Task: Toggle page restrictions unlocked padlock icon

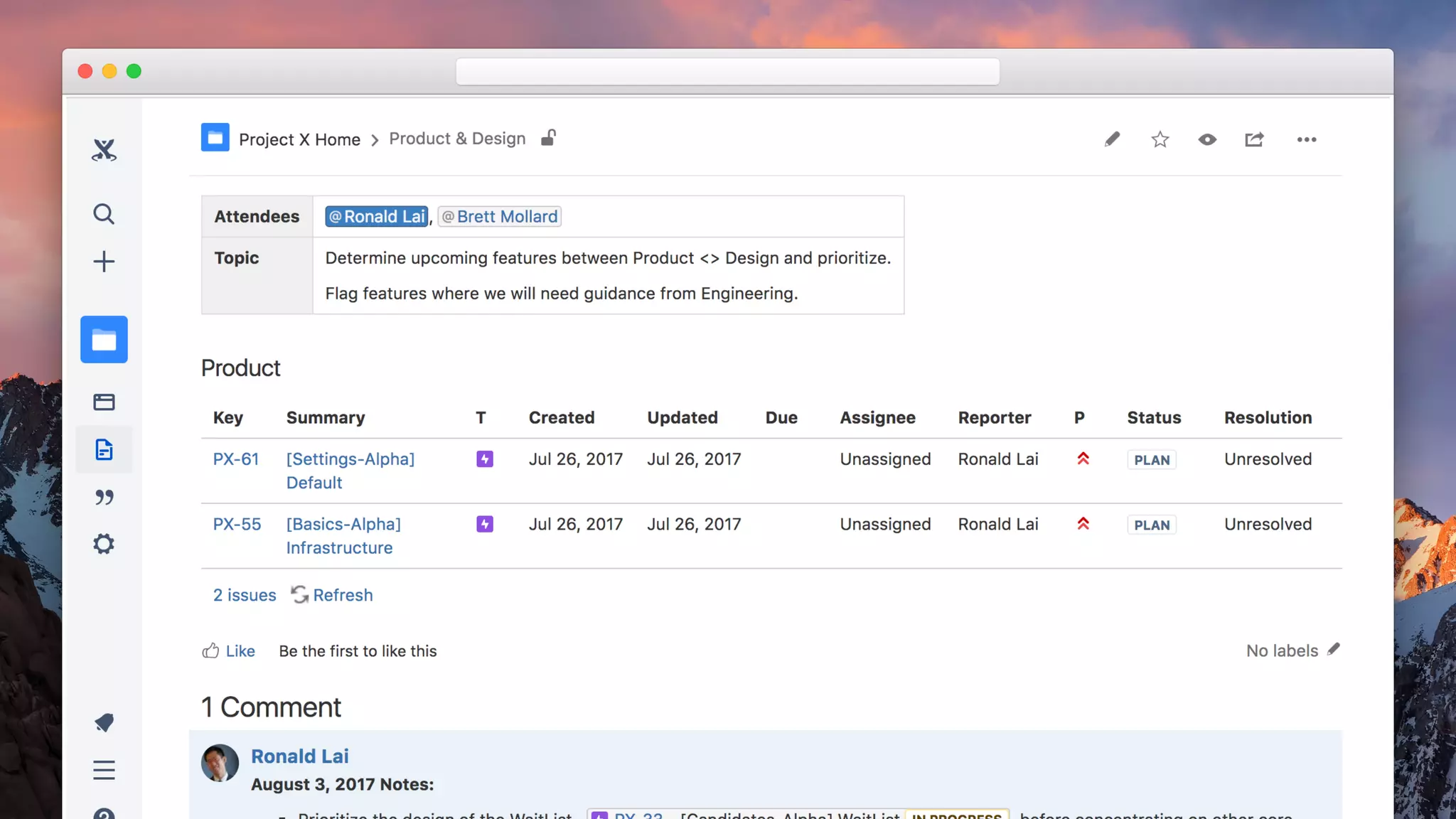Action: [548, 138]
